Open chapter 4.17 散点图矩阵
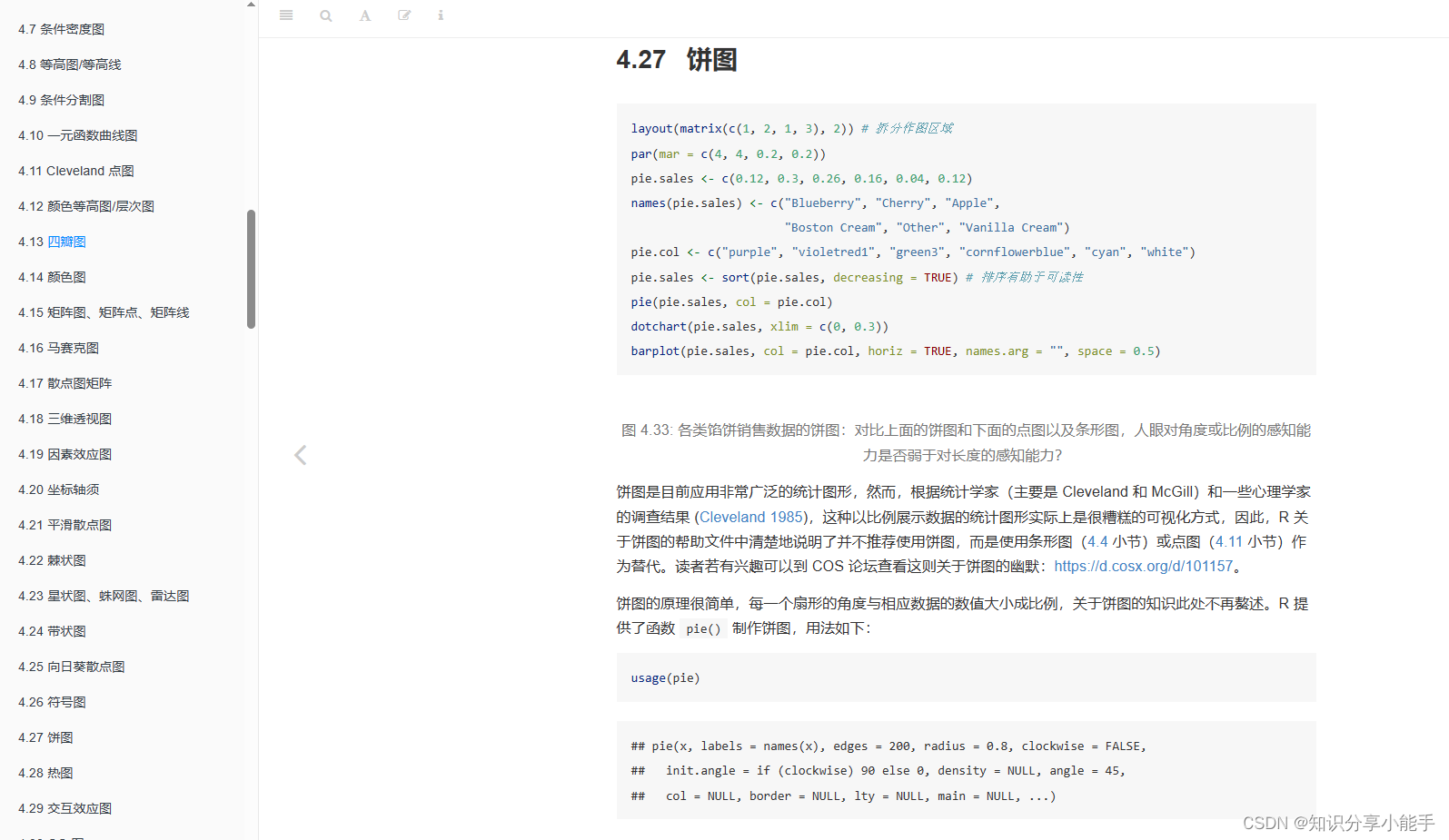This screenshot has width=1449, height=840. tap(65, 383)
